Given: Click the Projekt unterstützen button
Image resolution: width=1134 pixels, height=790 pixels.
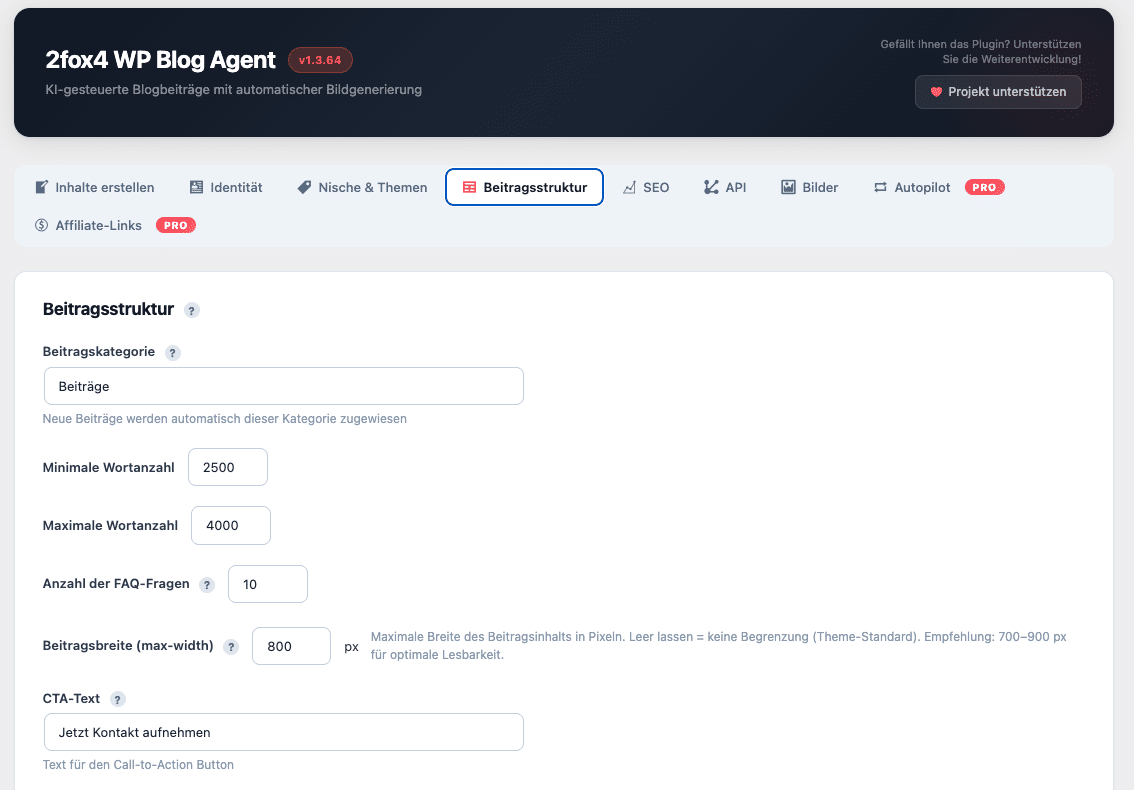Looking at the screenshot, I should tap(997, 91).
